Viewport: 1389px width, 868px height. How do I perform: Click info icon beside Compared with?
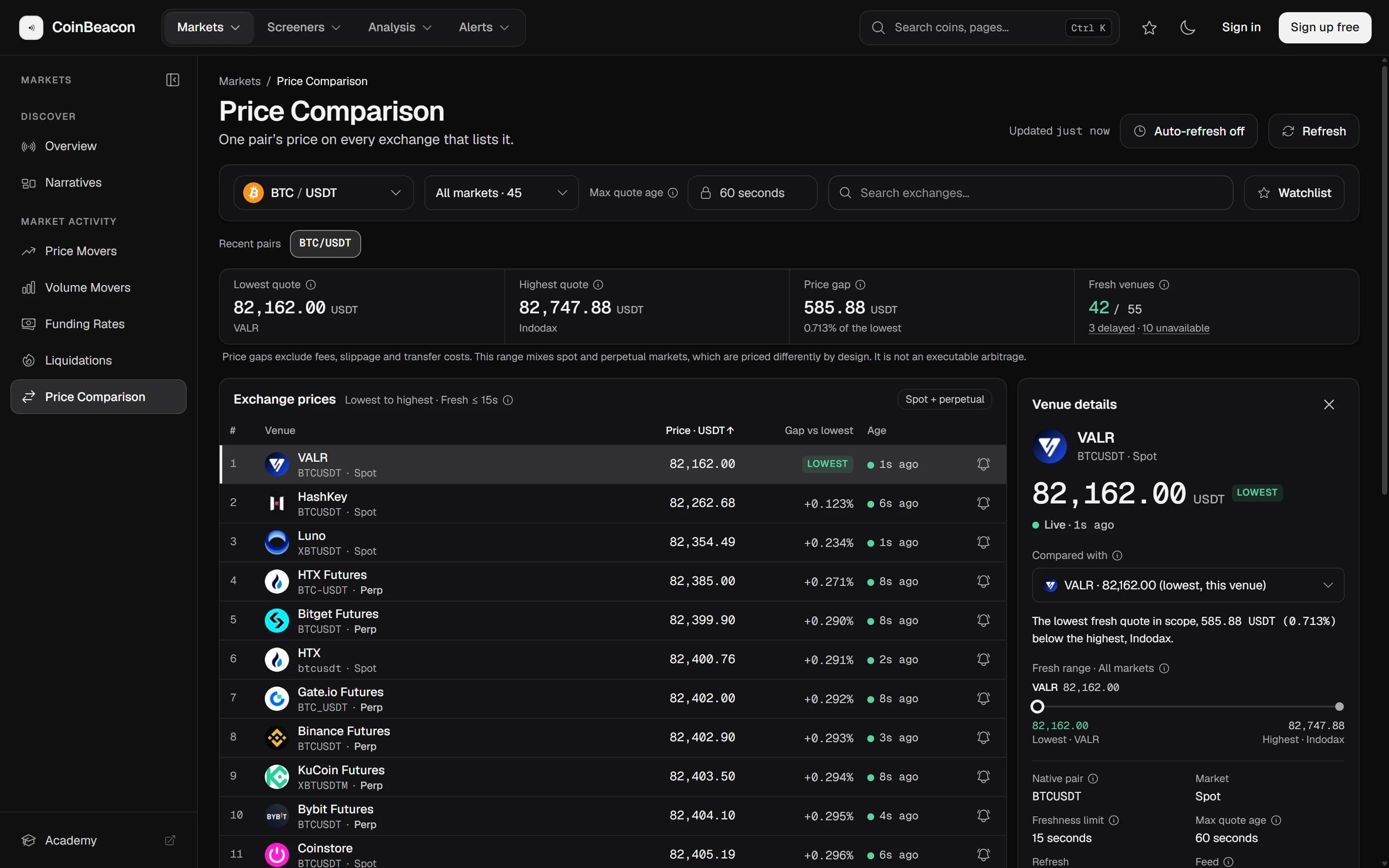coord(1117,555)
